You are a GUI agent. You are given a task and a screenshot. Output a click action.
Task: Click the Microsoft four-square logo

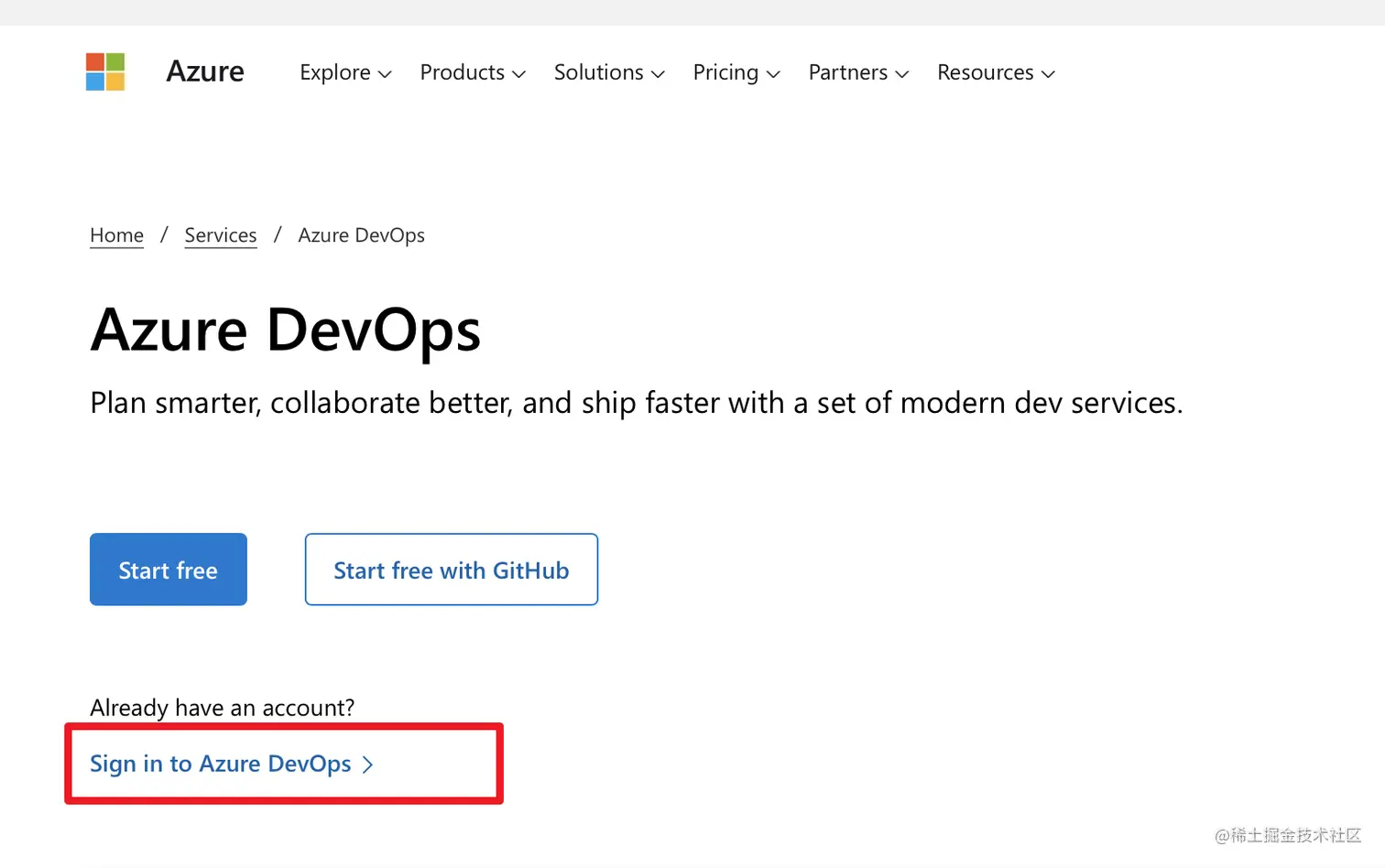click(105, 71)
